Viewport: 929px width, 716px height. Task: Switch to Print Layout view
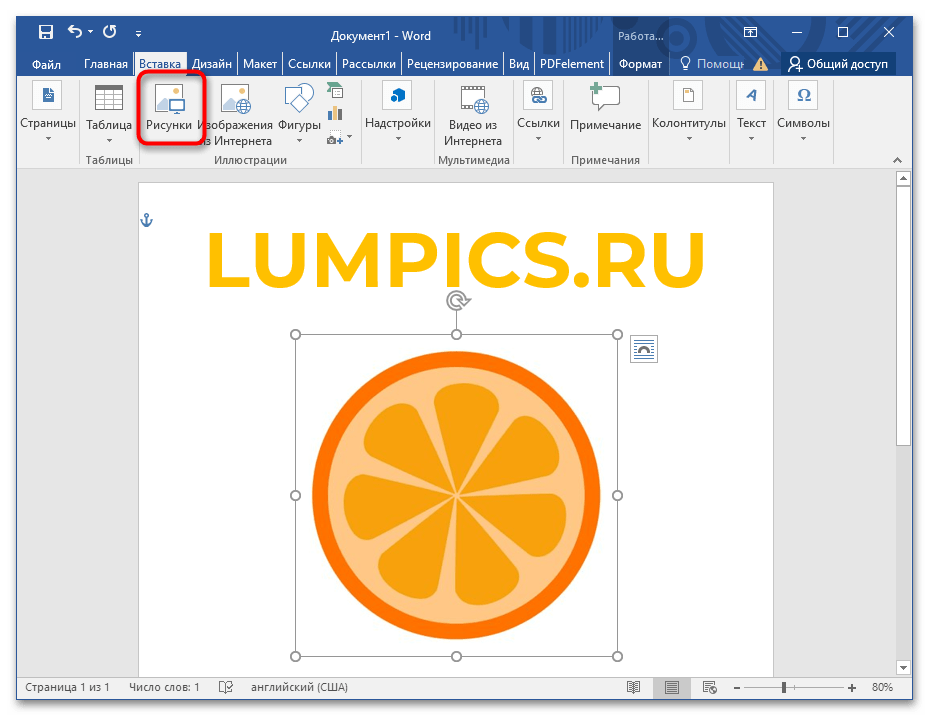pos(671,688)
